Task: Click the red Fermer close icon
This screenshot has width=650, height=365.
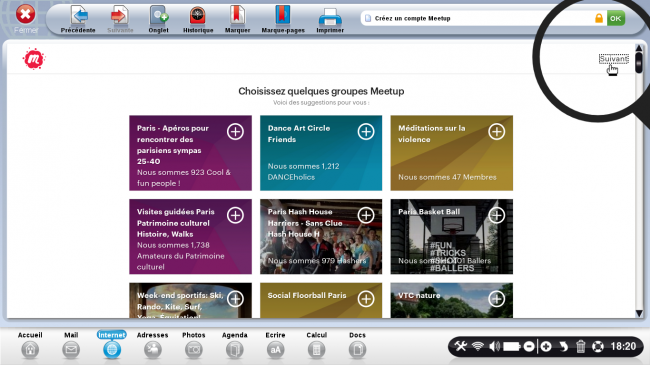Action: pos(25,14)
